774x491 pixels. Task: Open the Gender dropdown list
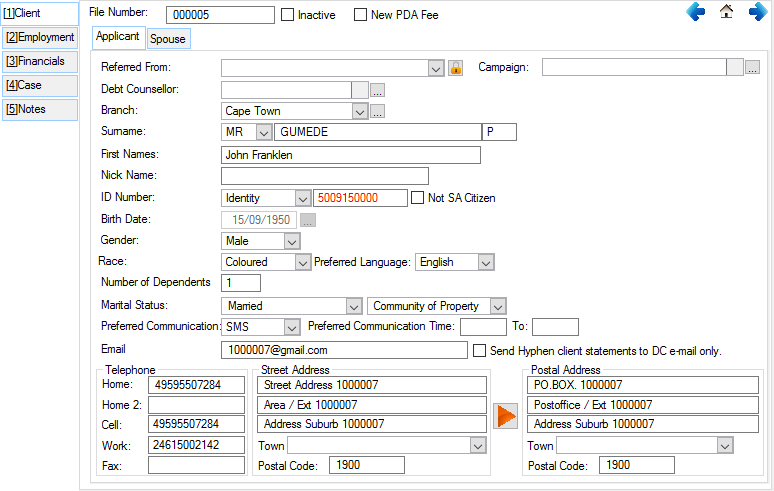click(290, 241)
